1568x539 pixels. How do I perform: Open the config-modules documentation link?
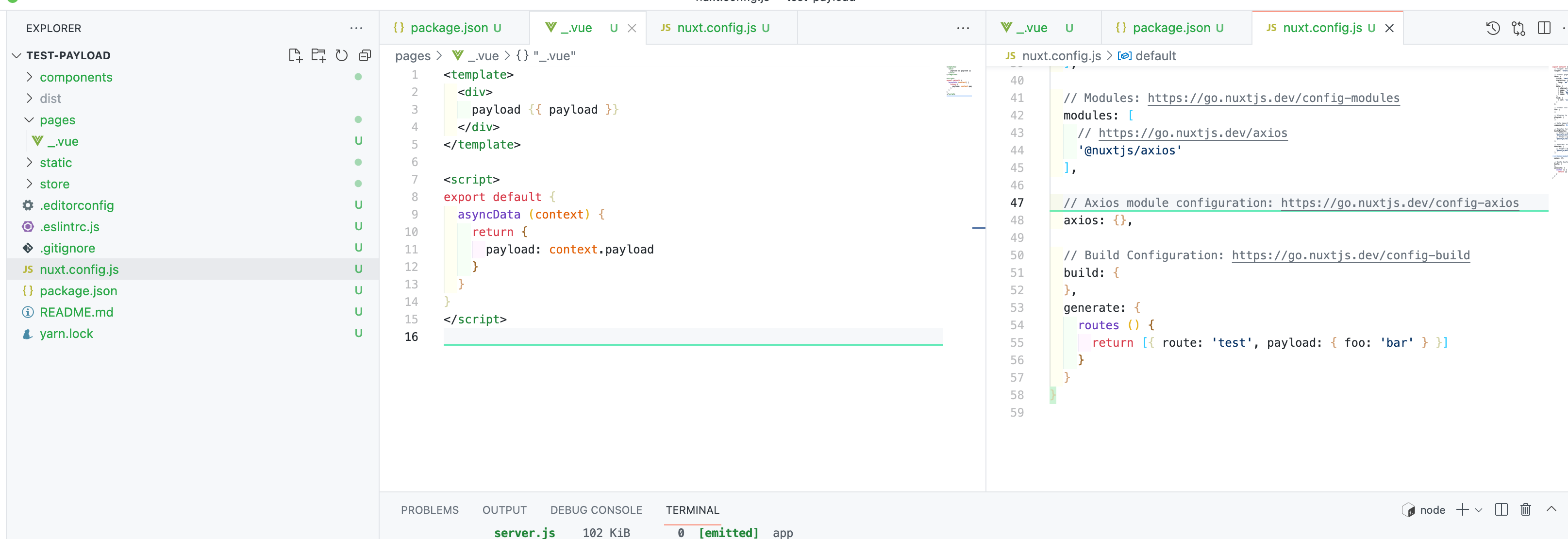point(1273,98)
